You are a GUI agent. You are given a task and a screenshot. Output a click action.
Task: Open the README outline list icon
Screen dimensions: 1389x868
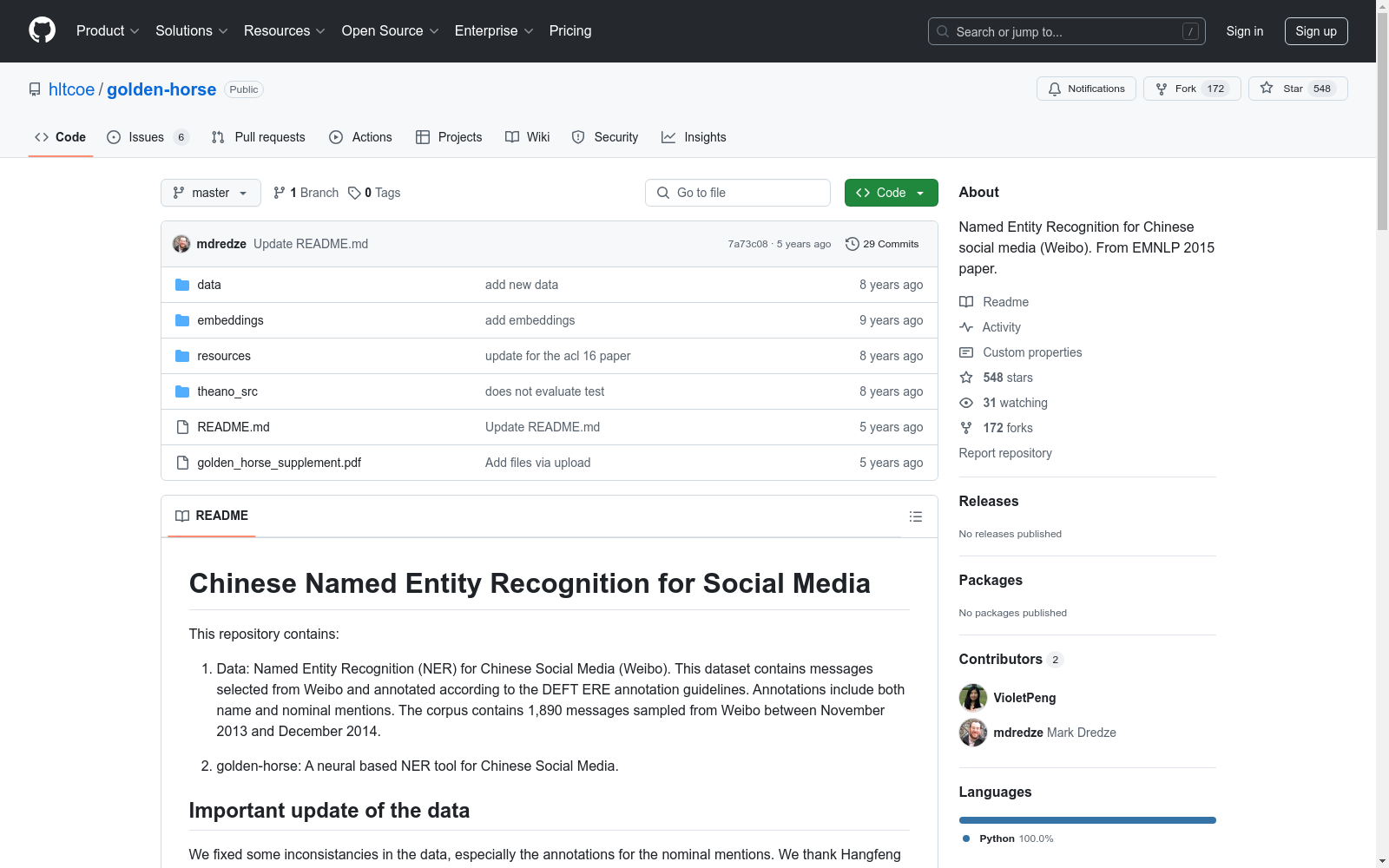click(916, 516)
